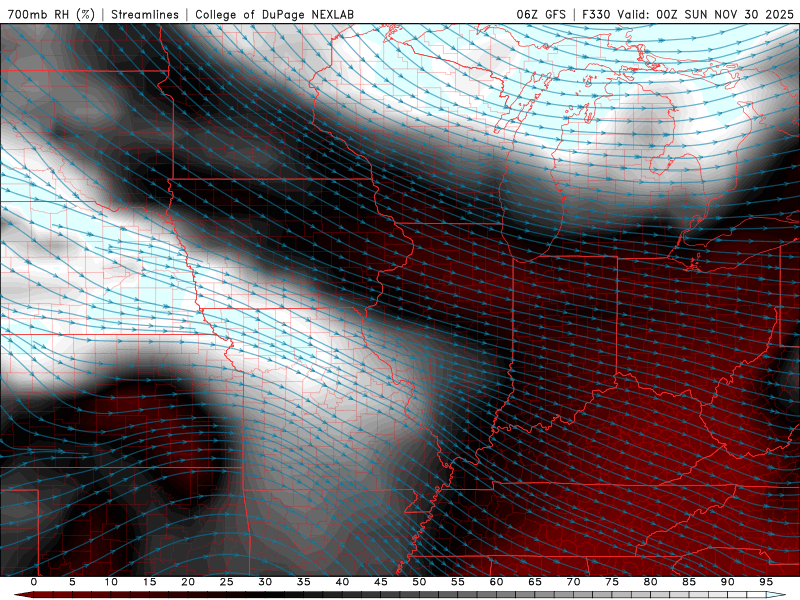The image size is (800, 600).
Task: Click the colorbar tick label "50"
Action: (x=419, y=582)
